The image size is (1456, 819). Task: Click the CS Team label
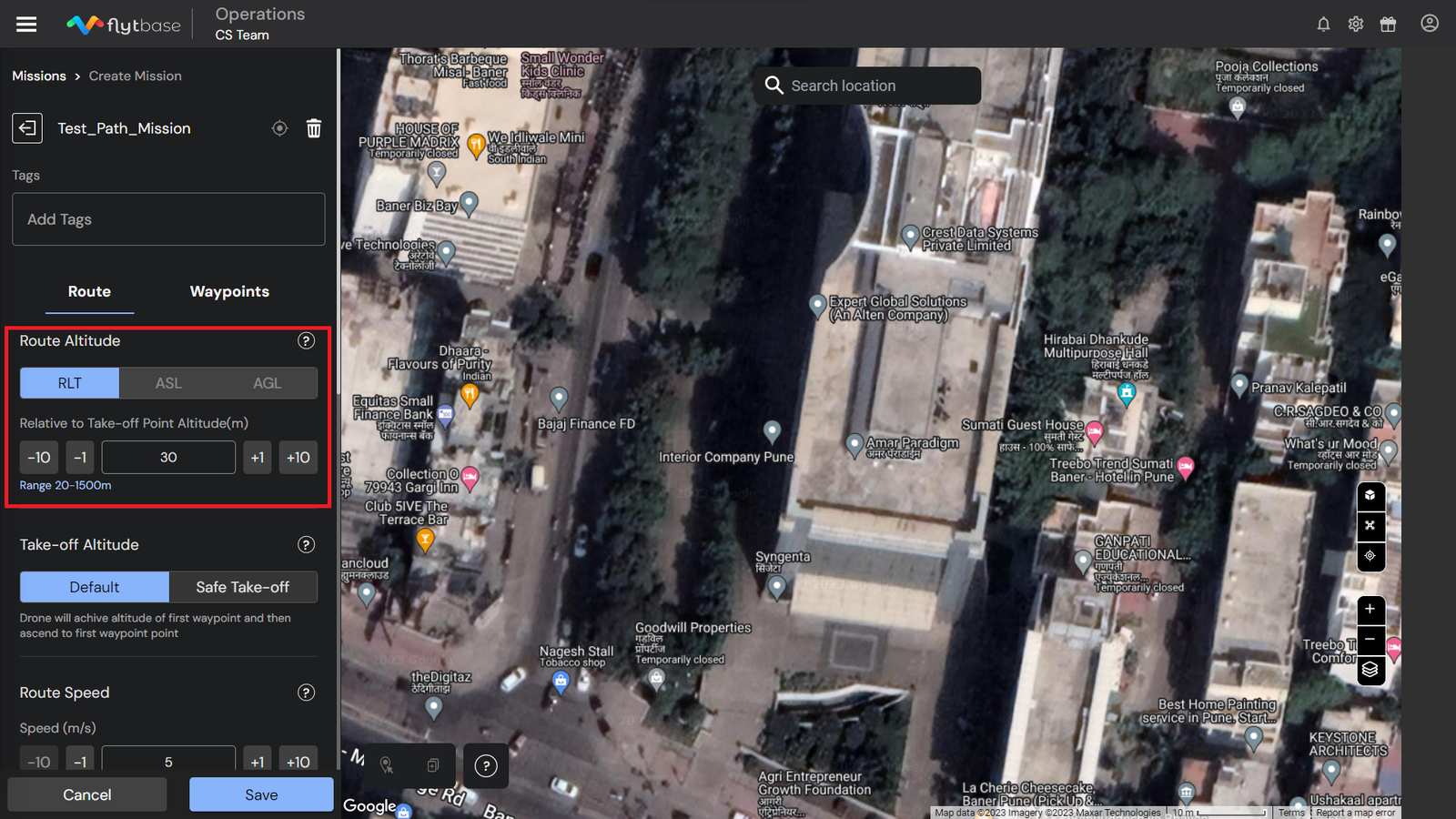tap(242, 35)
